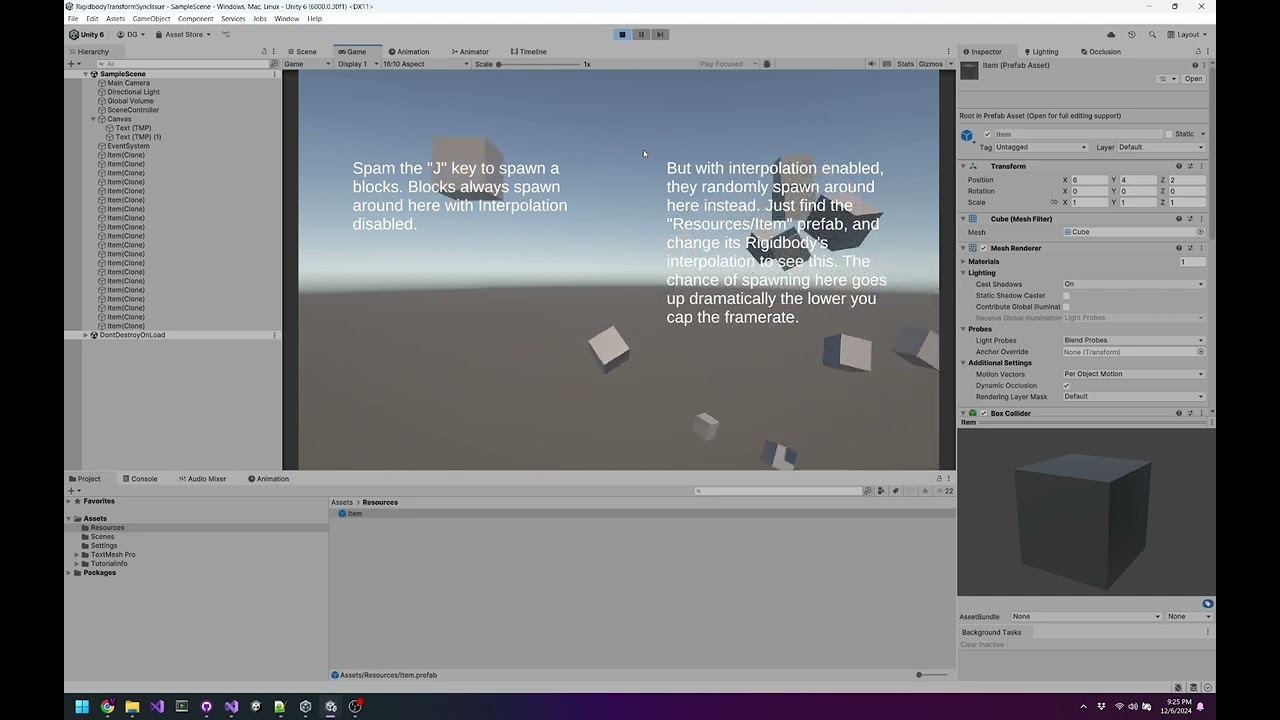Click the Stats button in Game view toolbar
This screenshot has width=1280, height=720.
click(x=905, y=63)
